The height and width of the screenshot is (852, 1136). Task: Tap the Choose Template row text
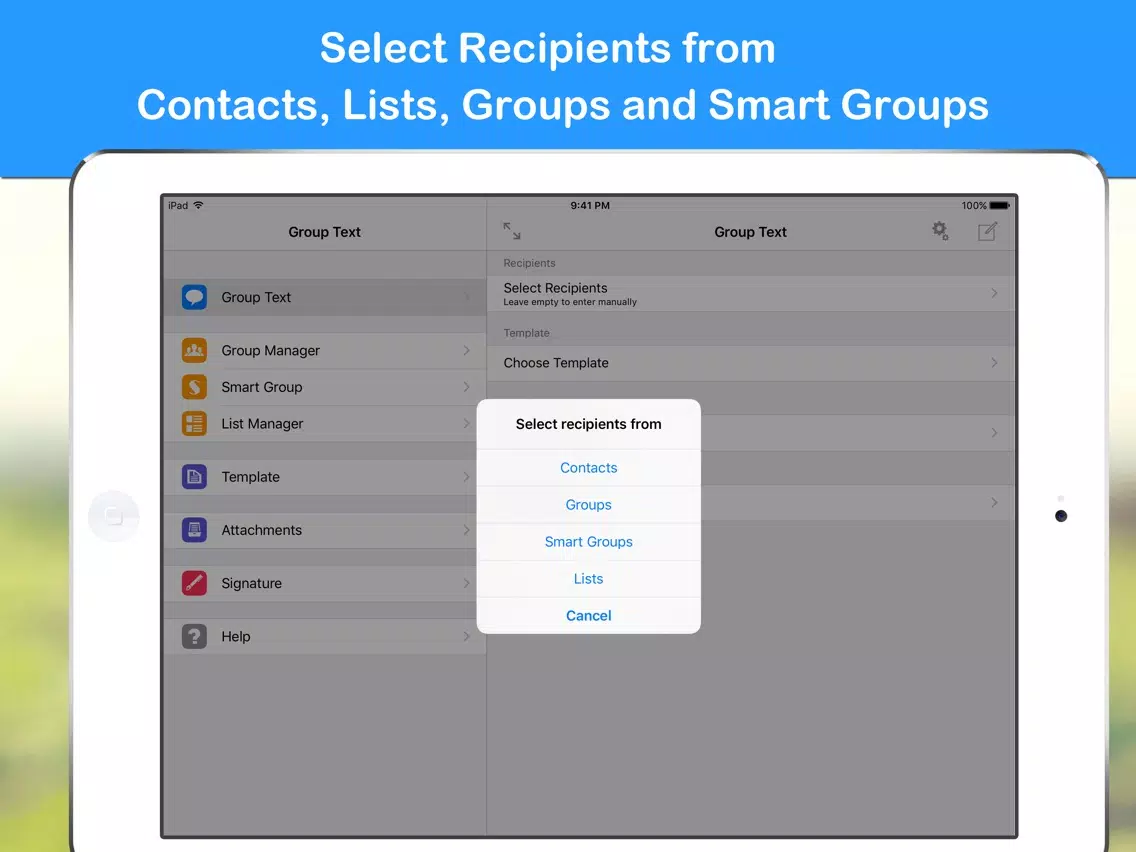coord(556,363)
